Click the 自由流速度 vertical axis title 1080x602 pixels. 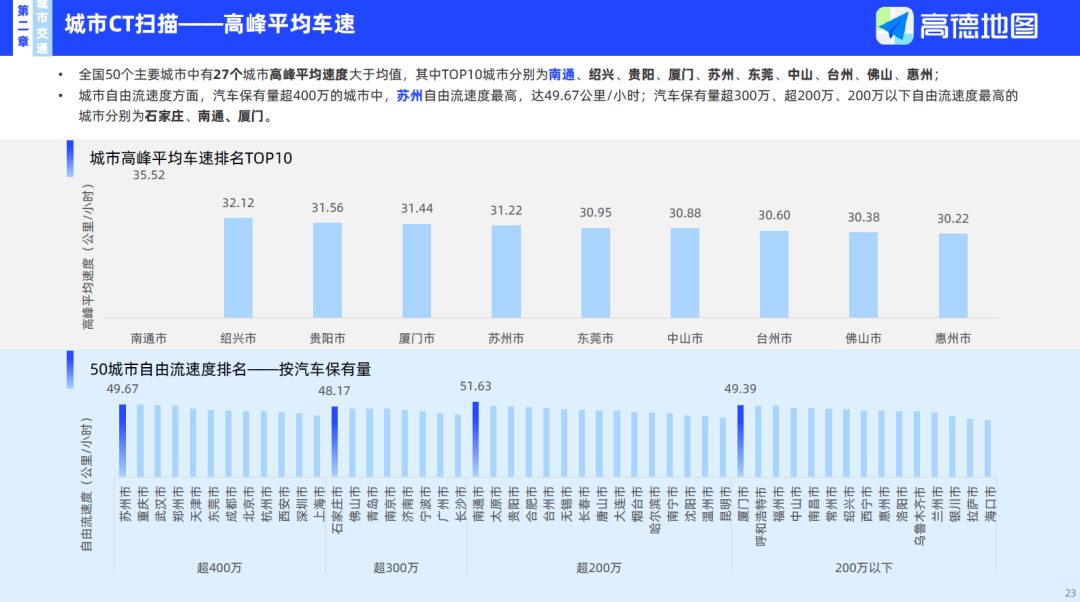[x=86, y=484]
